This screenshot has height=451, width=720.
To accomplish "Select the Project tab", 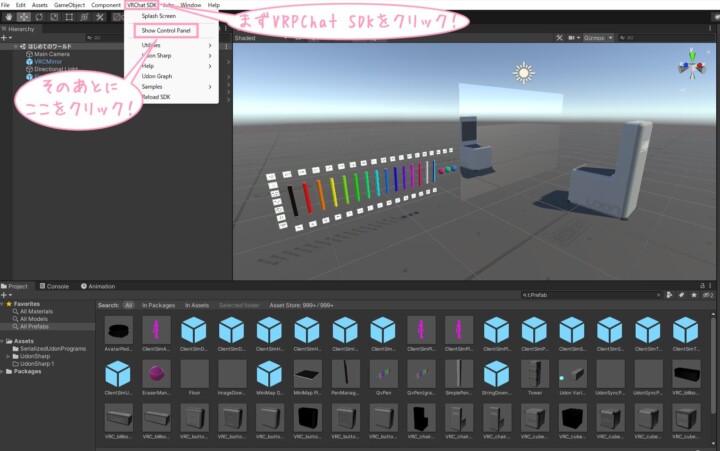I will coord(14,286).
